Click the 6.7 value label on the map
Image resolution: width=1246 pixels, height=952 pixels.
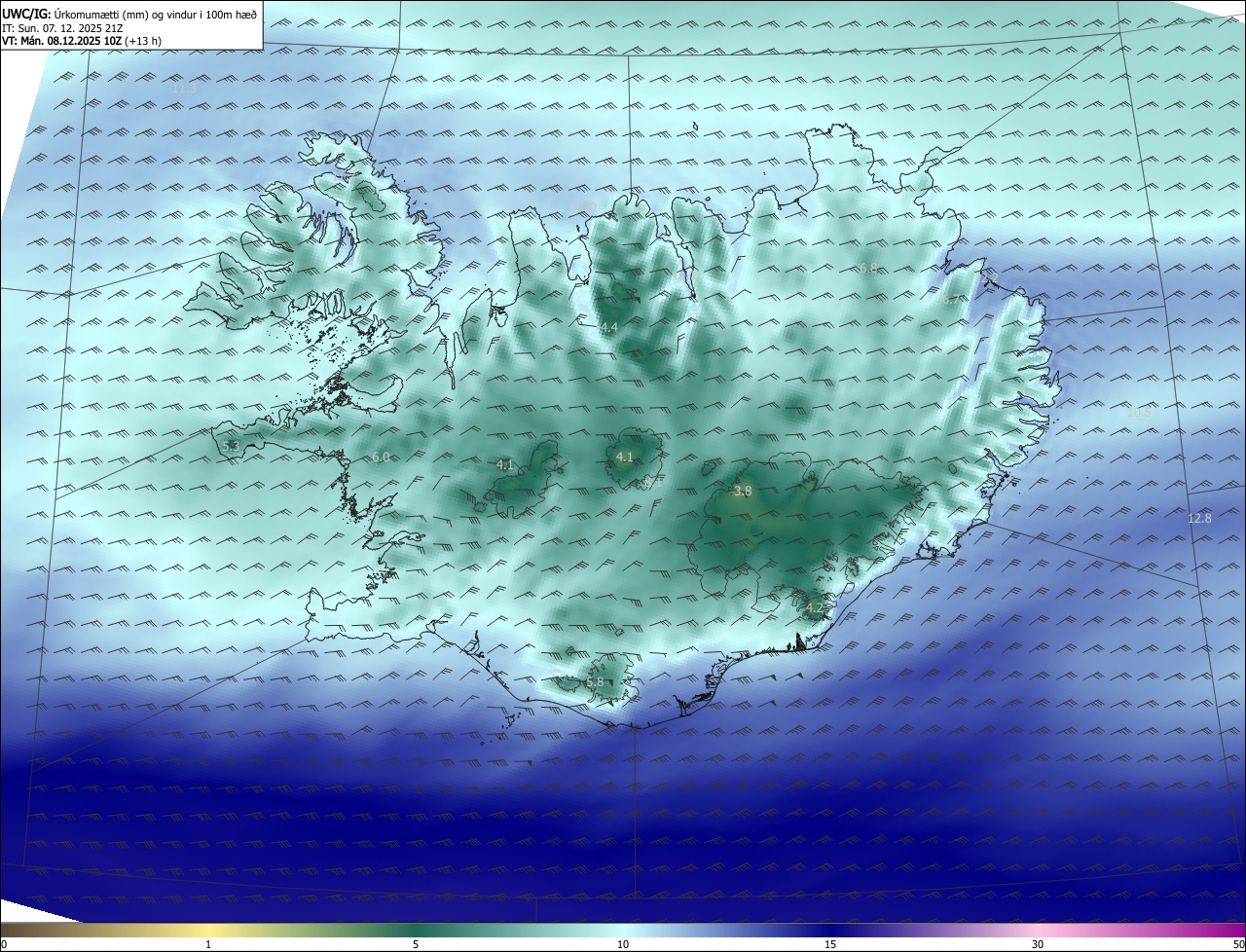951,301
